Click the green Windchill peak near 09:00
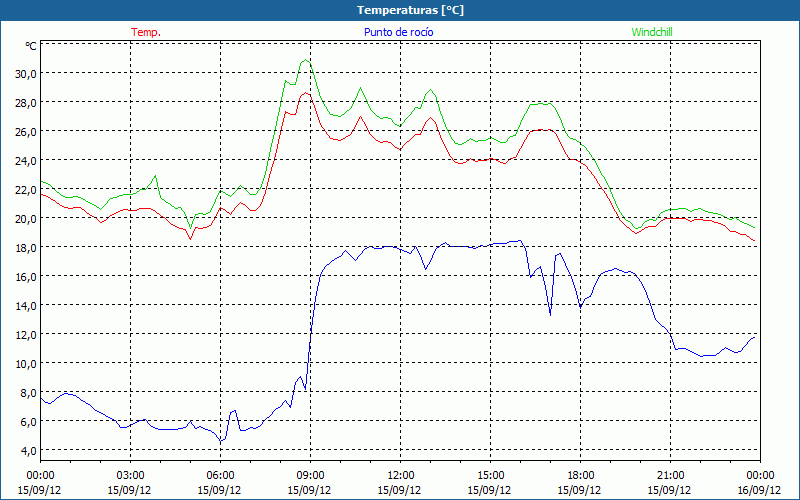This screenshot has width=800, height=500. (306, 60)
